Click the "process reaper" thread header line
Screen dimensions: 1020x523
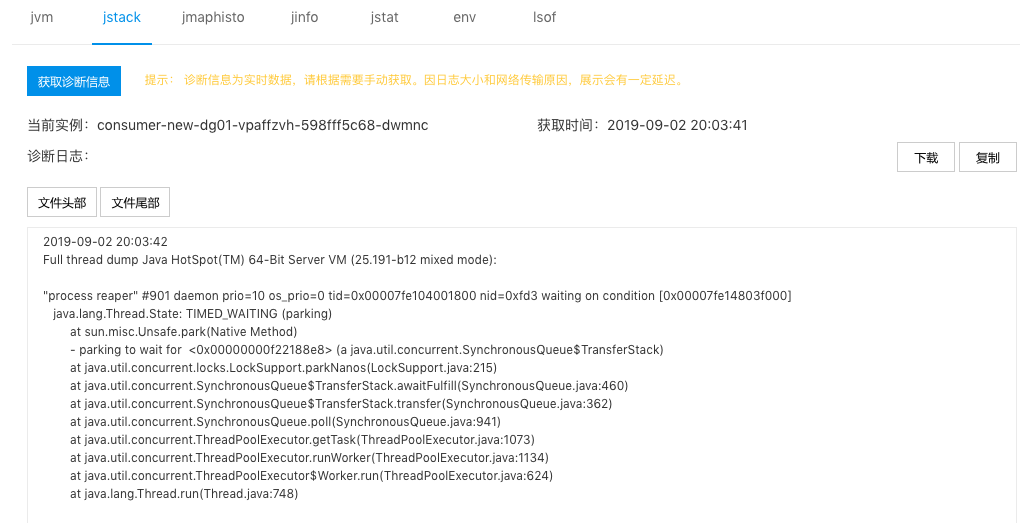417,296
